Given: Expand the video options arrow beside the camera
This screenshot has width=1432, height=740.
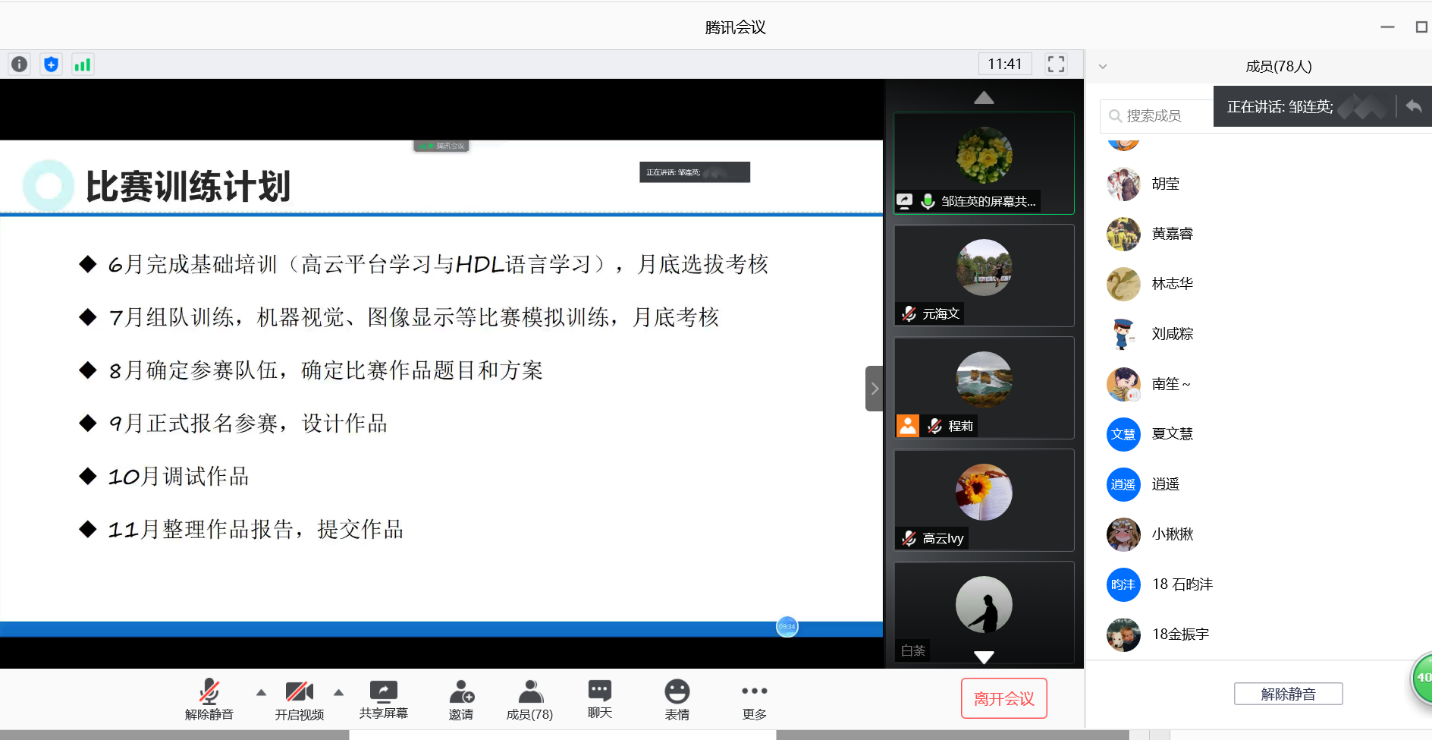Looking at the screenshot, I should [x=338, y=692].
